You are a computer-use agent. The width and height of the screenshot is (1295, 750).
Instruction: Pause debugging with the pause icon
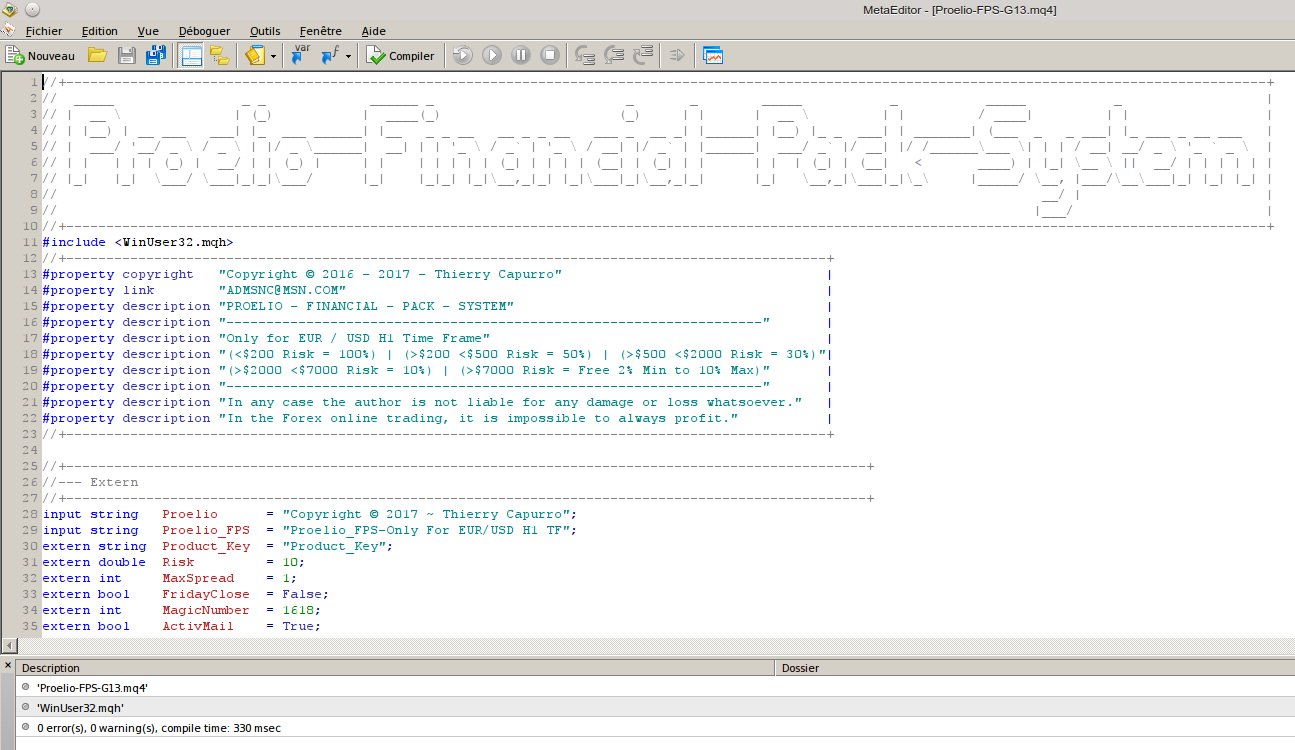click(x=521, y=56)
